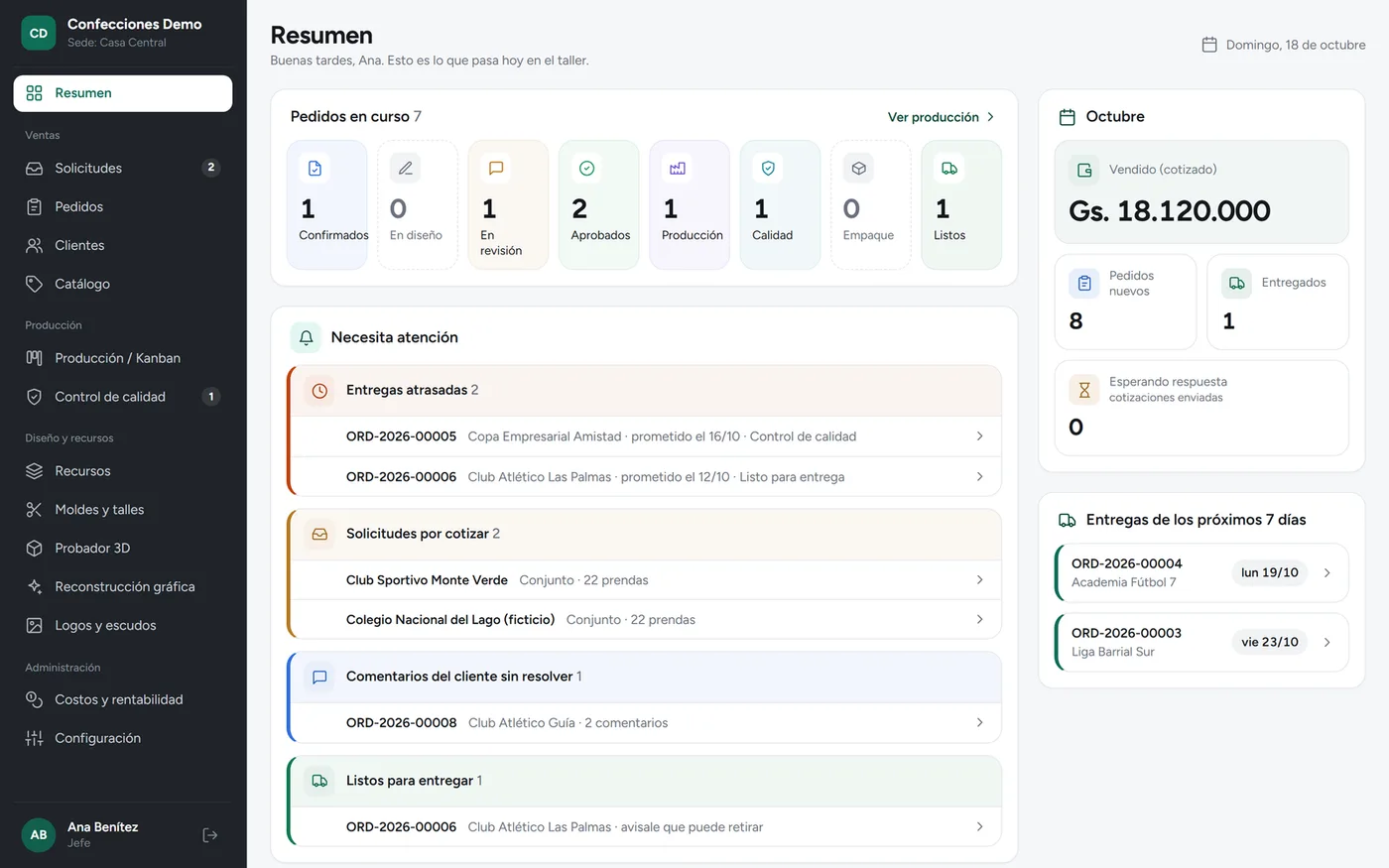Go to Solicitudes in the sidebar
The image size is (1389, 868).
(x=123, y=169)
